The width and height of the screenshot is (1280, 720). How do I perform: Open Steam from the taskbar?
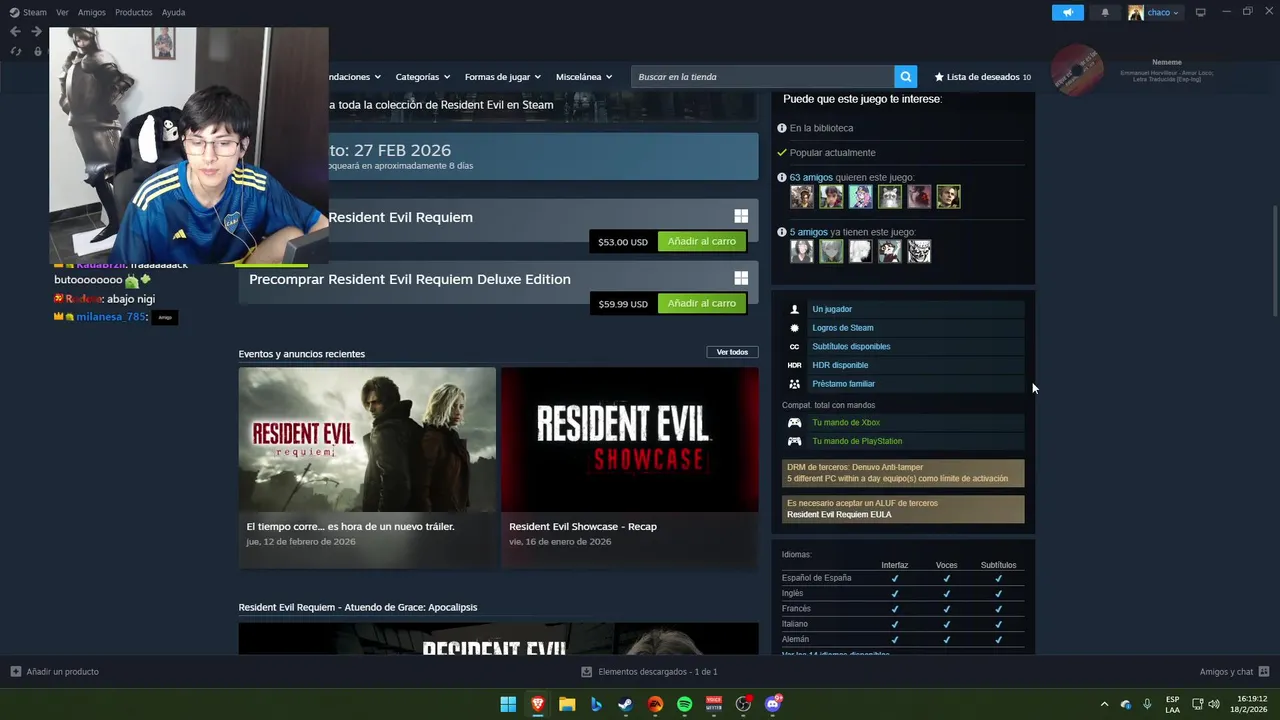coord(625,704)
